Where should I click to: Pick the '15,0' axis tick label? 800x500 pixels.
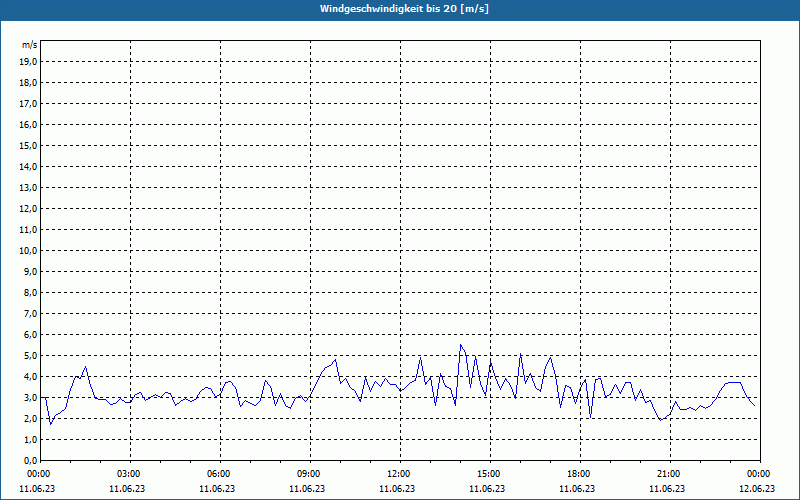click(28, 145)
